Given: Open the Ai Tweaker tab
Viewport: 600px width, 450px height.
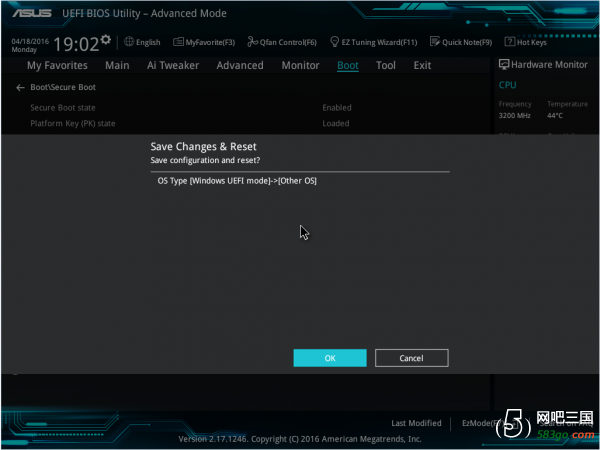Looking at the screenshot, I should pos(173,65).
